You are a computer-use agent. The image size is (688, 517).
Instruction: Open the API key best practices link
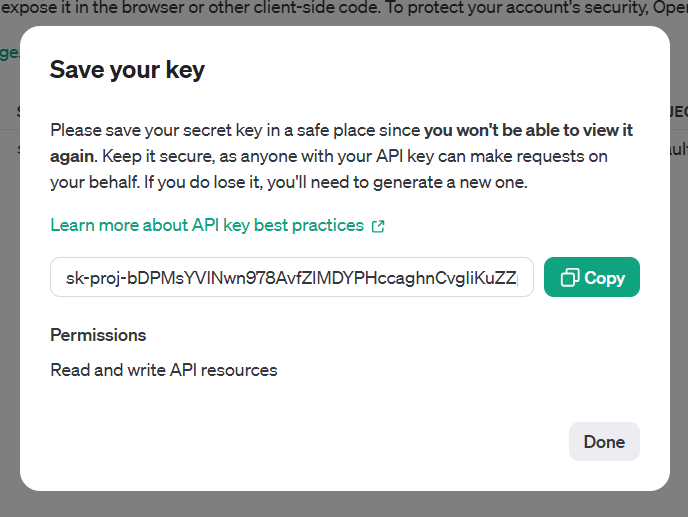tap(207, 225)
